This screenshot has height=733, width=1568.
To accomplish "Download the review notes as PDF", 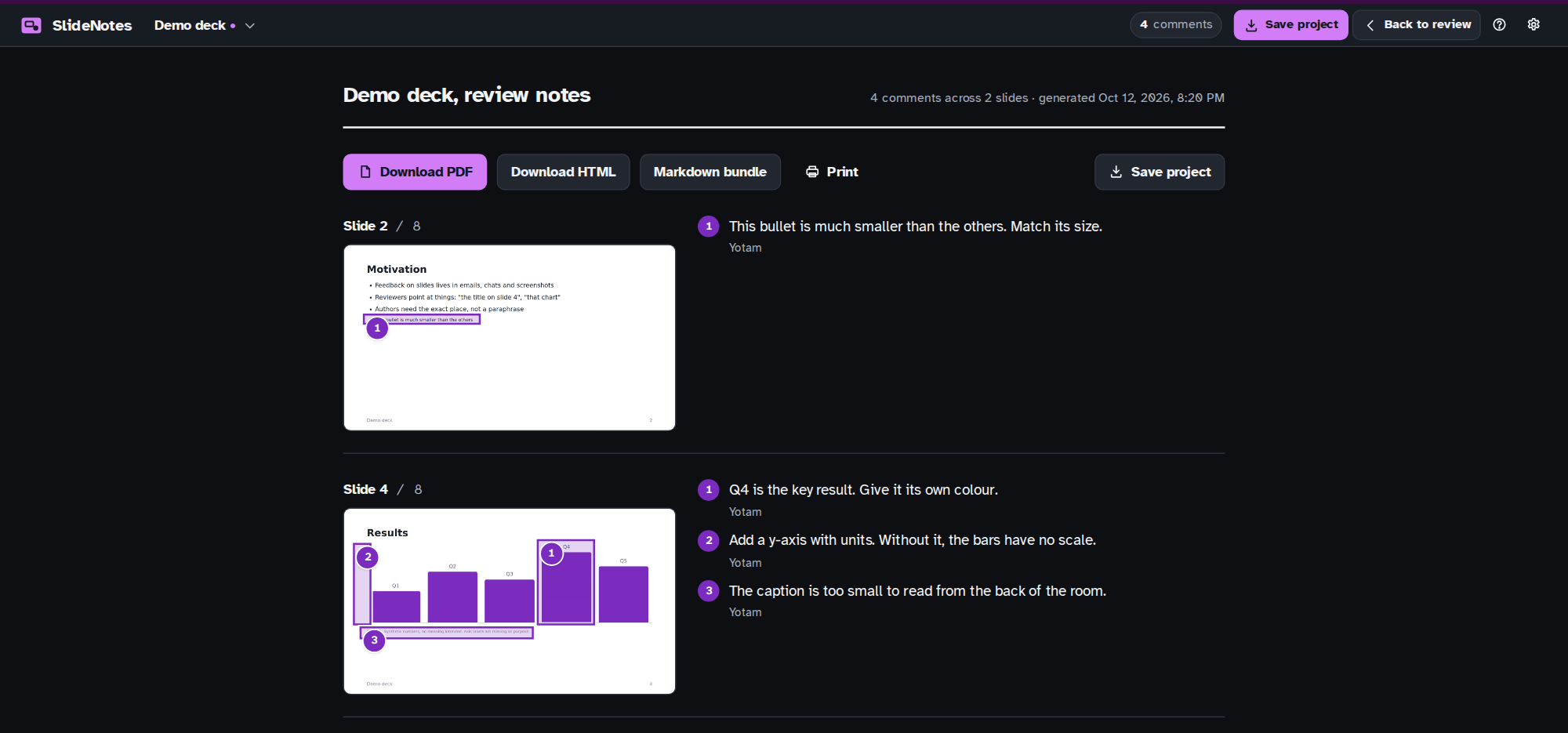I will click(x=415, y=172).
